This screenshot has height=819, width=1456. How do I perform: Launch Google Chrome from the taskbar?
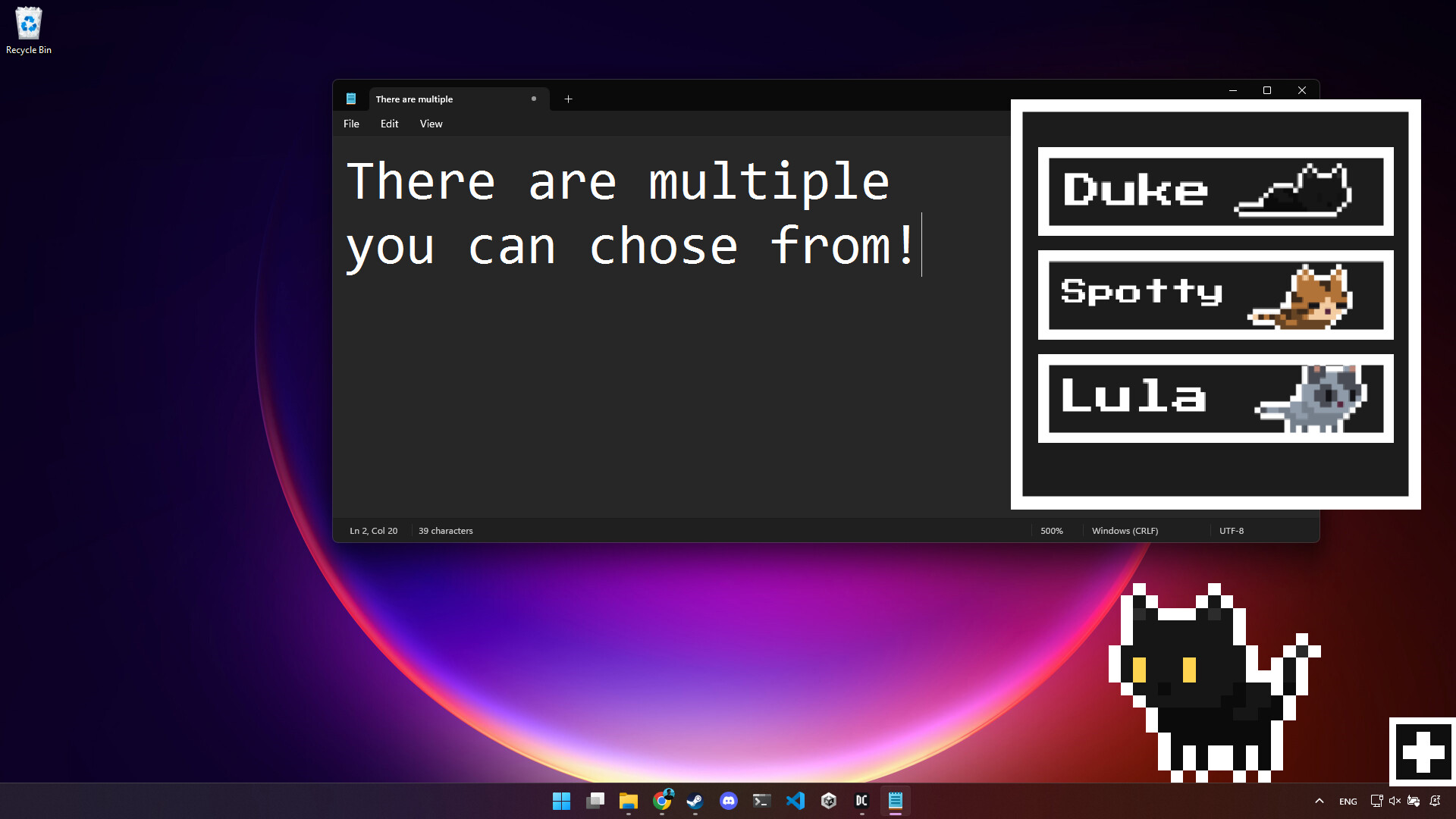[662, 801]
